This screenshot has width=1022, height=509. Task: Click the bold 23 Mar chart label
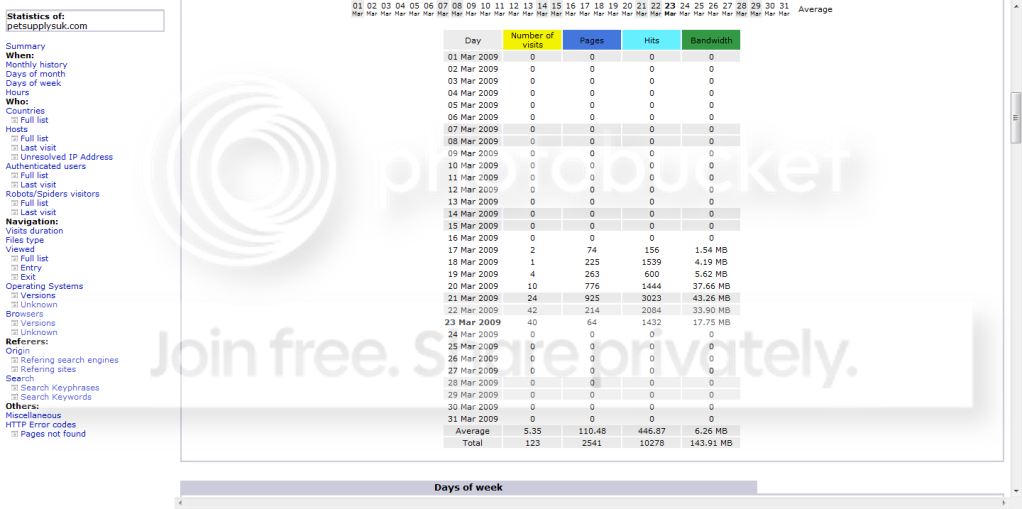670,9
